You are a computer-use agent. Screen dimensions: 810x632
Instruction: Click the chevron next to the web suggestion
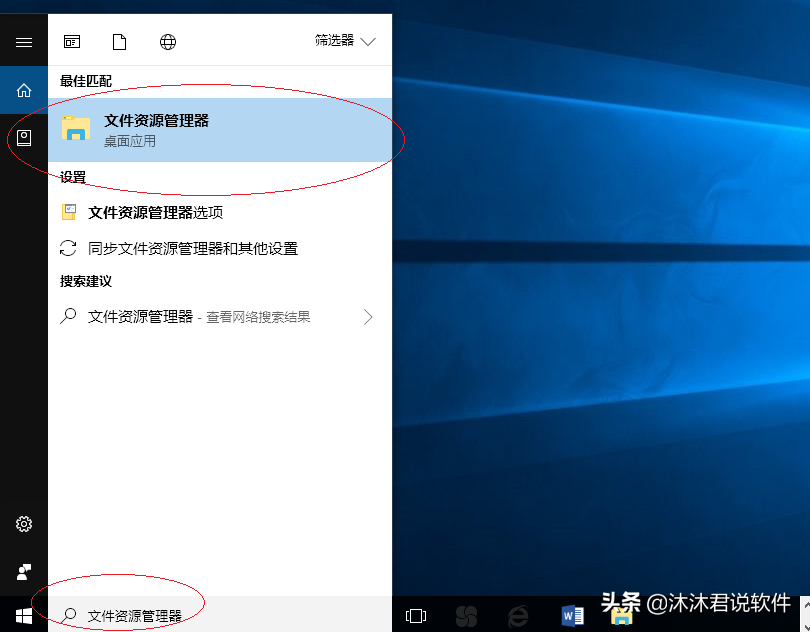pyautogui.click(x=368, y=316)
